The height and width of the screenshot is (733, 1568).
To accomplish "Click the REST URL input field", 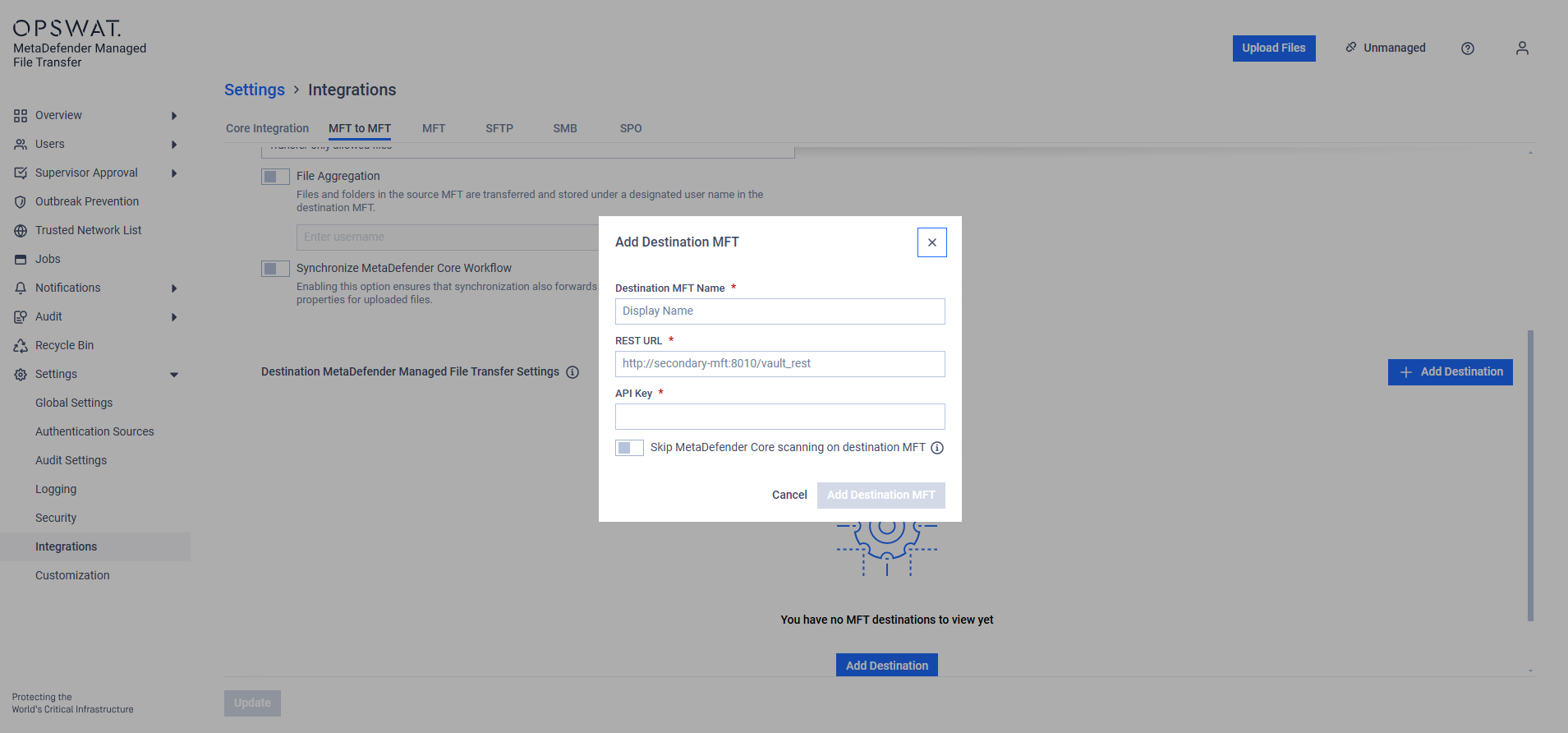I will coord(780,364).
